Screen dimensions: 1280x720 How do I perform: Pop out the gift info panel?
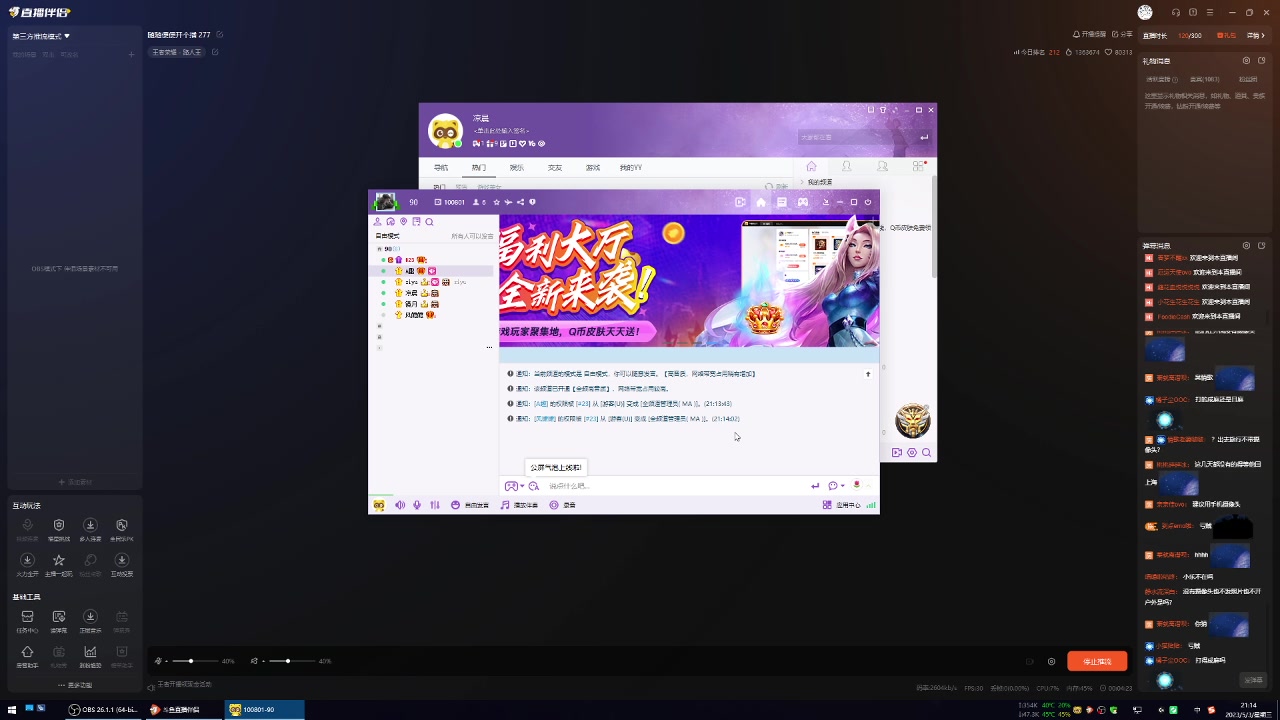pyautogui.click(x=1262, y=61)
